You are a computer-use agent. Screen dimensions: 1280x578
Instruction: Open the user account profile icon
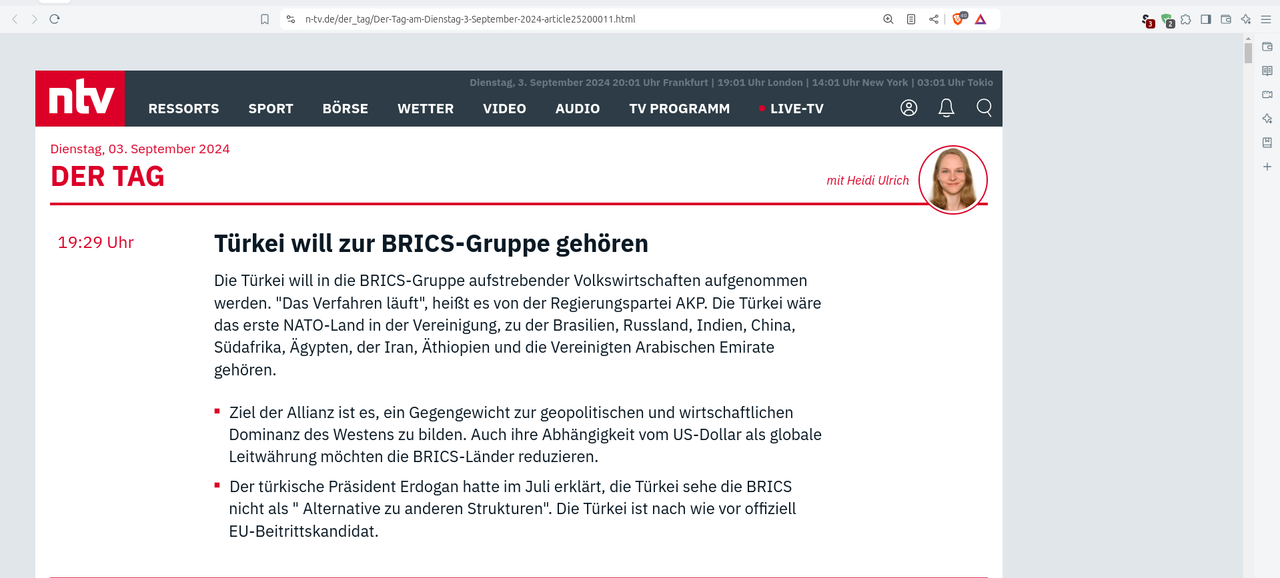[x=909, y=108]
